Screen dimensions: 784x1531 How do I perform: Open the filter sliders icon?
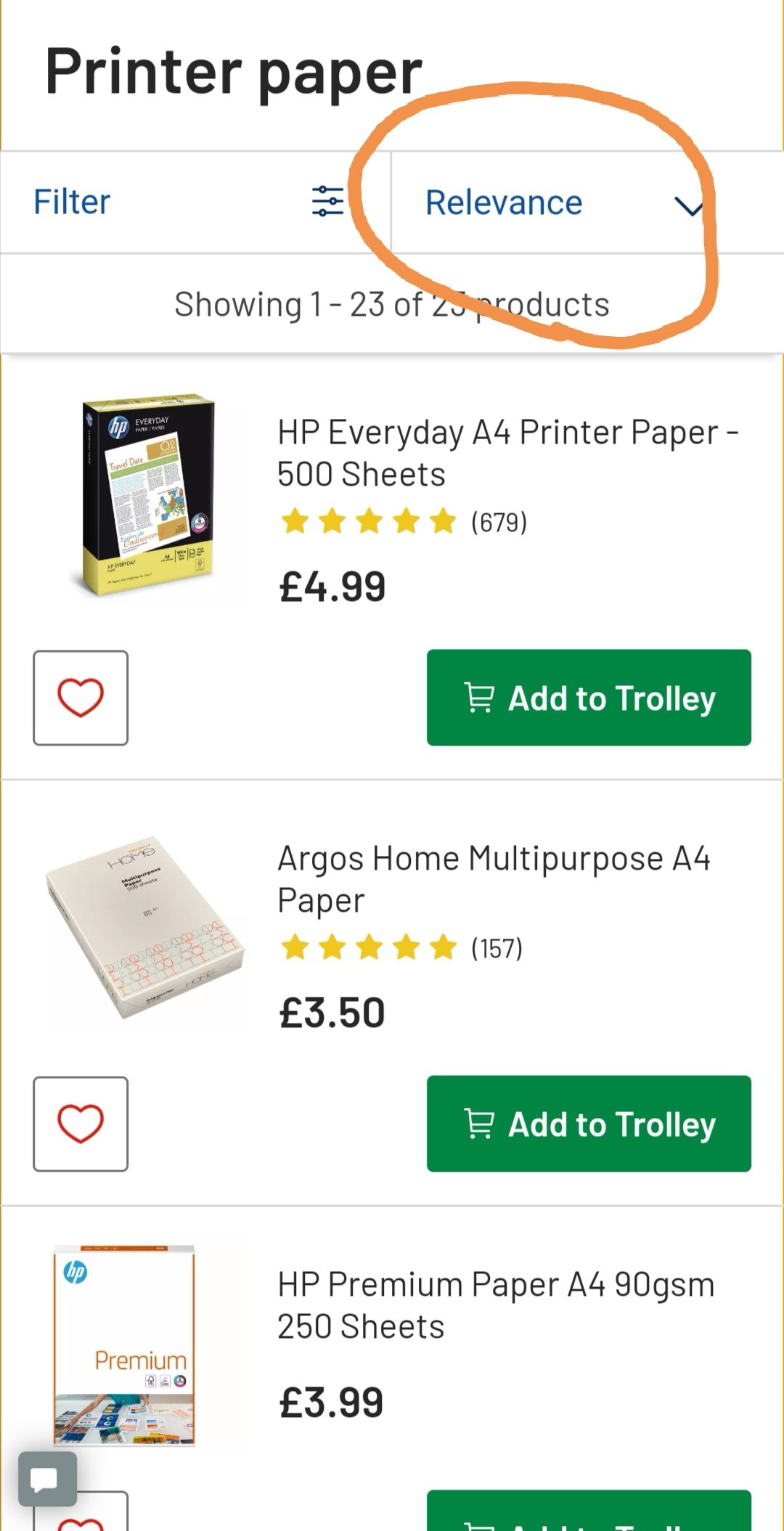tap(327, 202)
